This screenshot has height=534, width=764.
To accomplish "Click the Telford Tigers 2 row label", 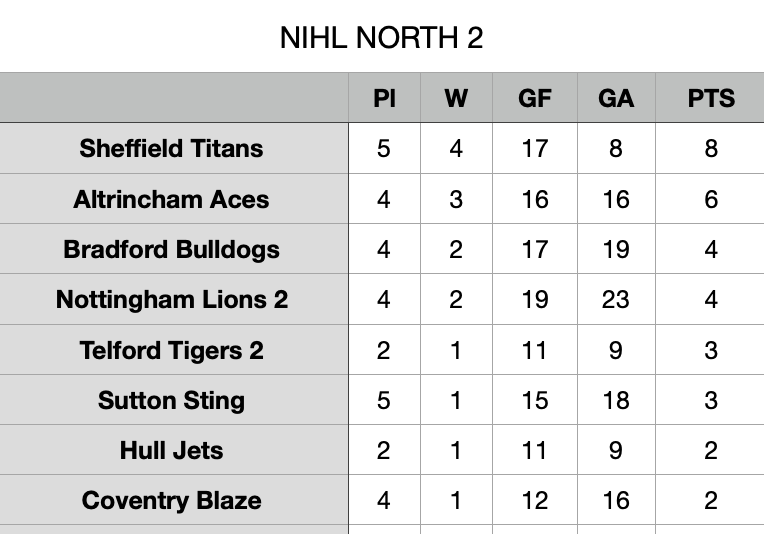I will click(x=172, y=350).
